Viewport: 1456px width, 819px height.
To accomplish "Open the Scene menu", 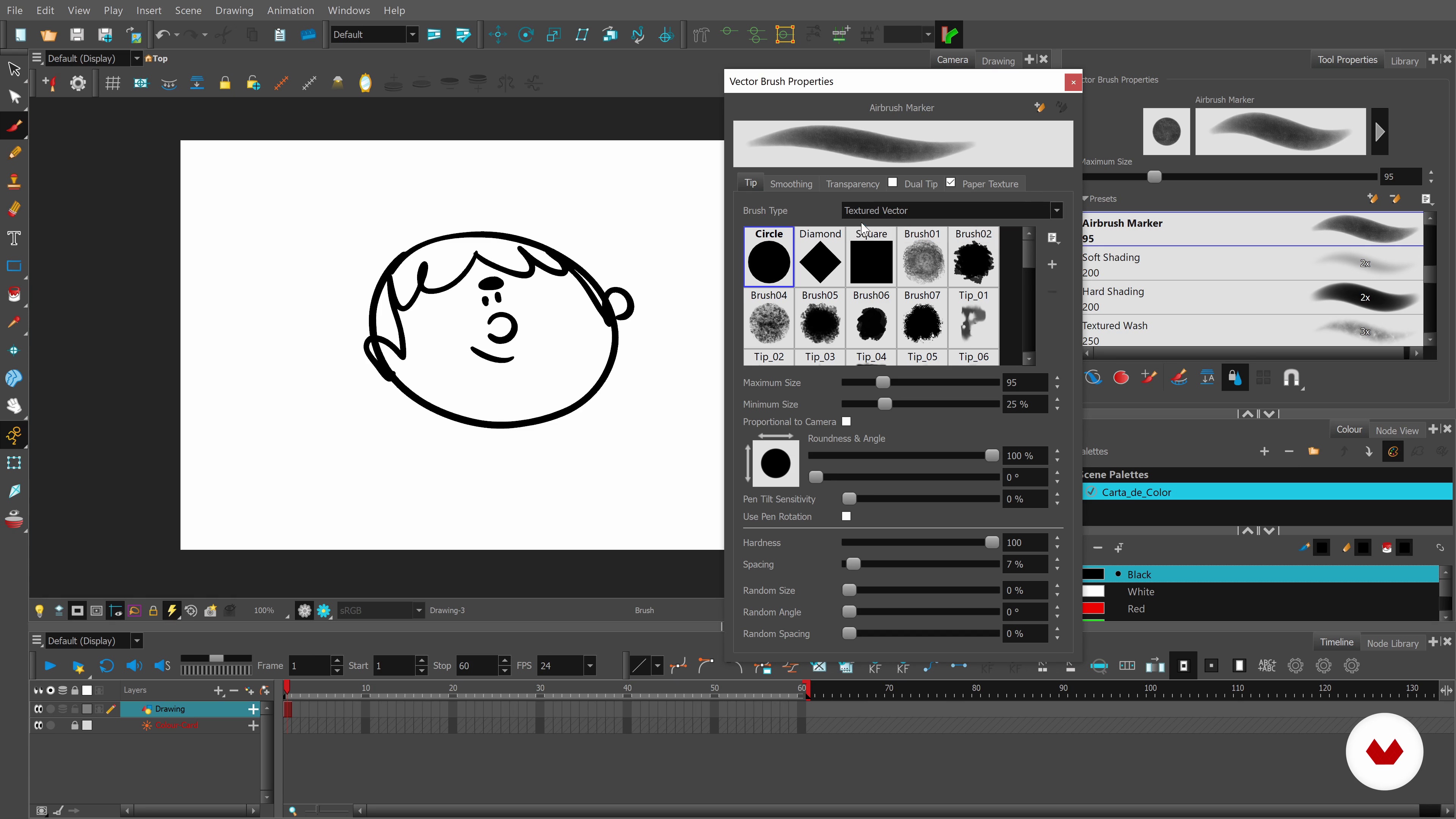I will click(188, 10).
